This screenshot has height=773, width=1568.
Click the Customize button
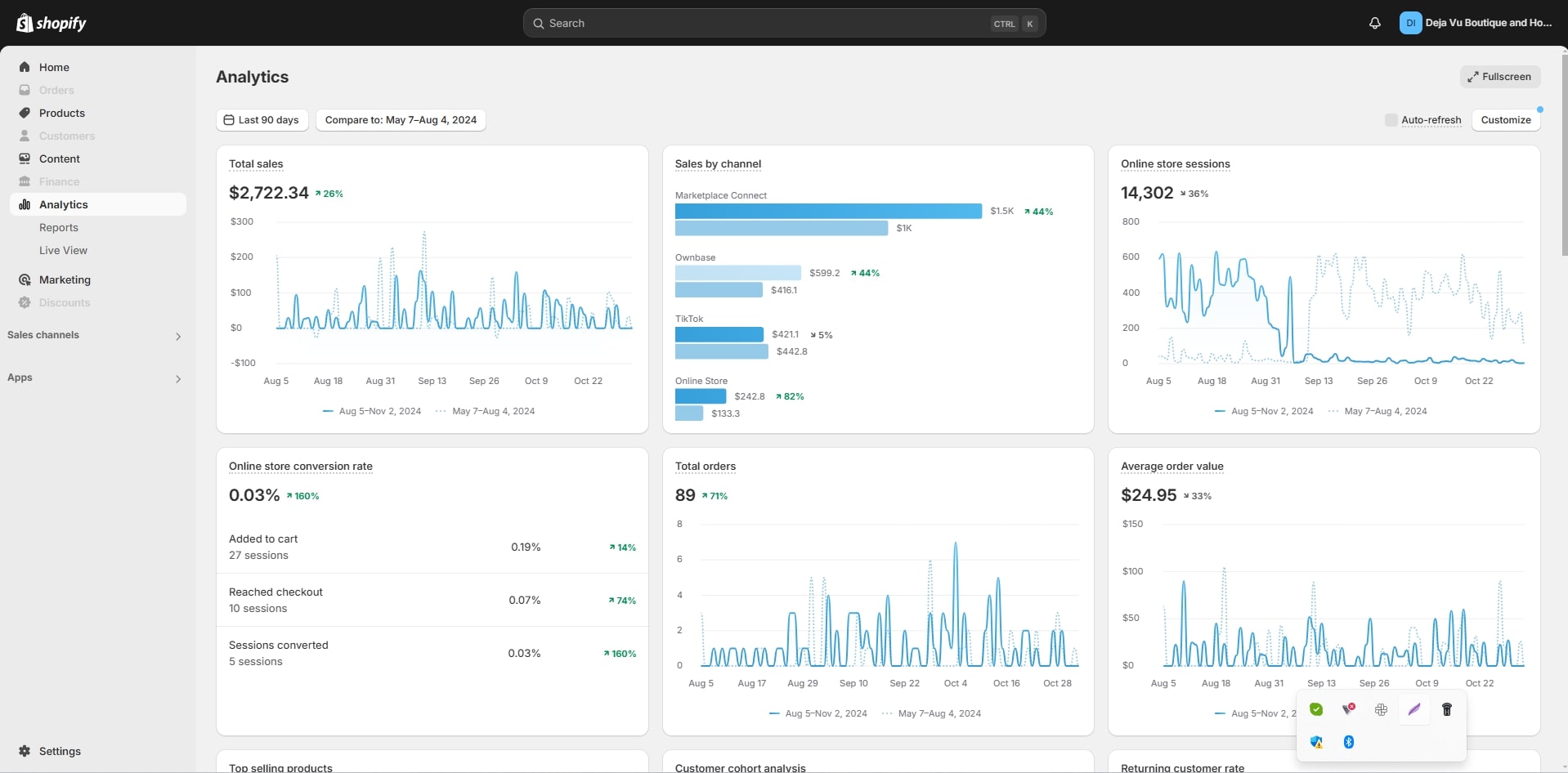tap(1505, 120)
